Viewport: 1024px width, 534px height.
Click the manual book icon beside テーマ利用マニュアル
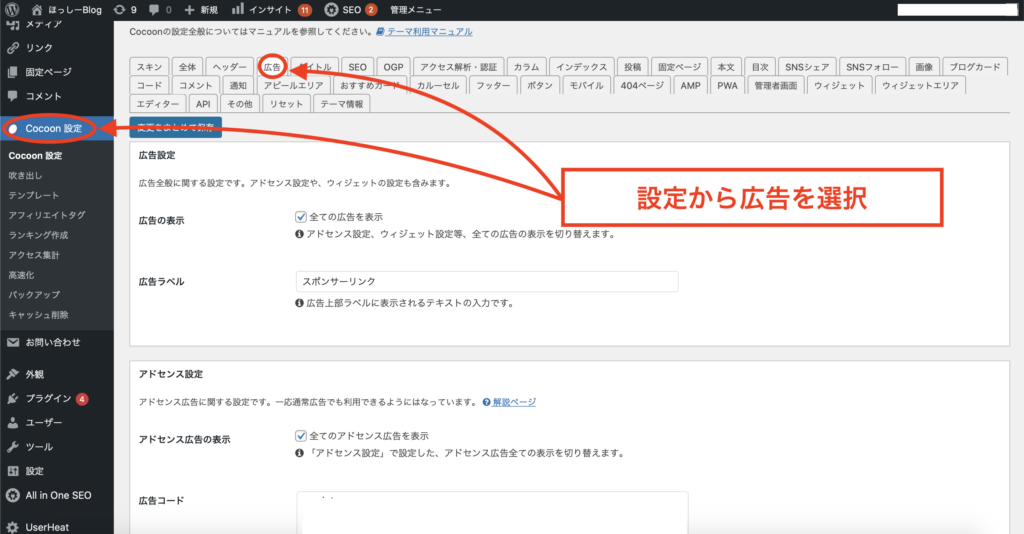pos(380,31)
